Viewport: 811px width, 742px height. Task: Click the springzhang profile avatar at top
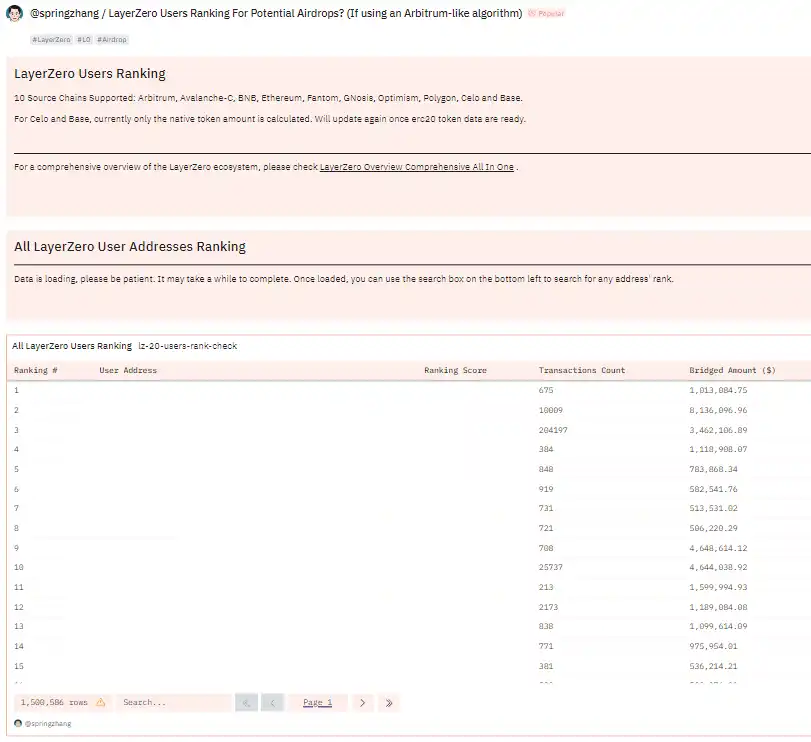[14, 13]
